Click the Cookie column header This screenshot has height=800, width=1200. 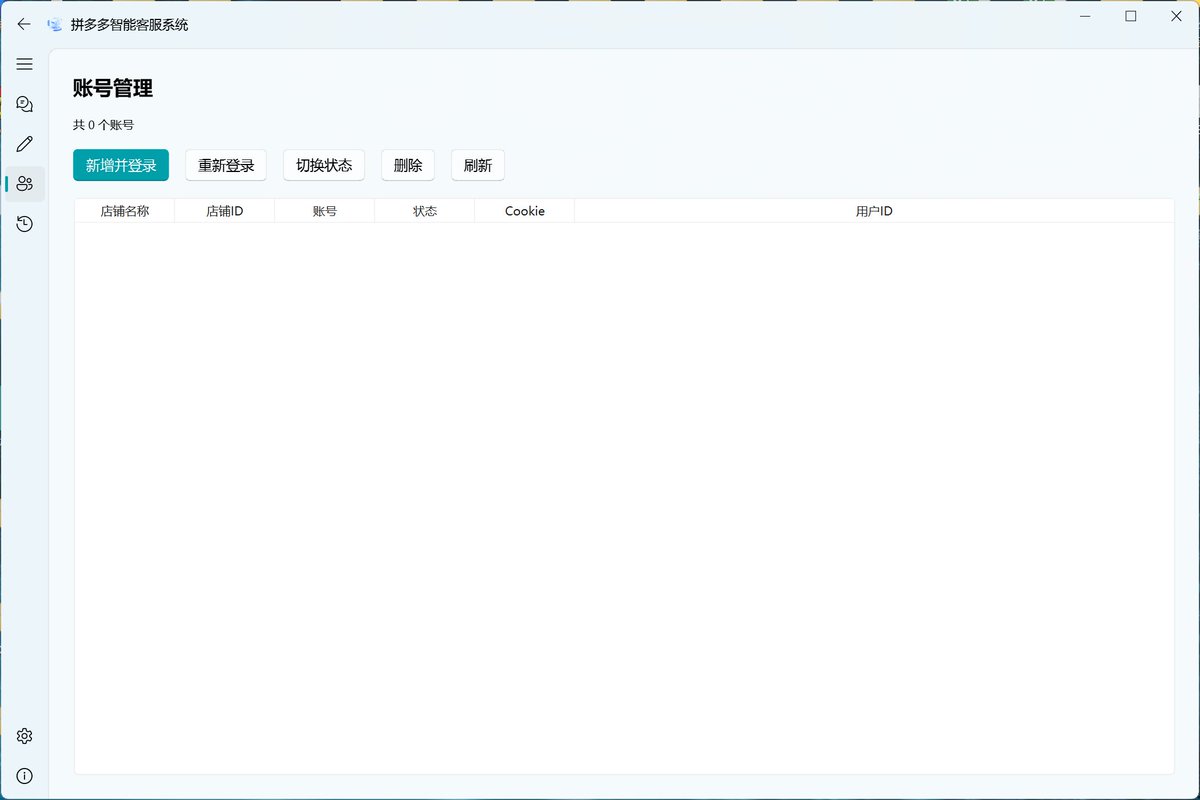point(525,211)
